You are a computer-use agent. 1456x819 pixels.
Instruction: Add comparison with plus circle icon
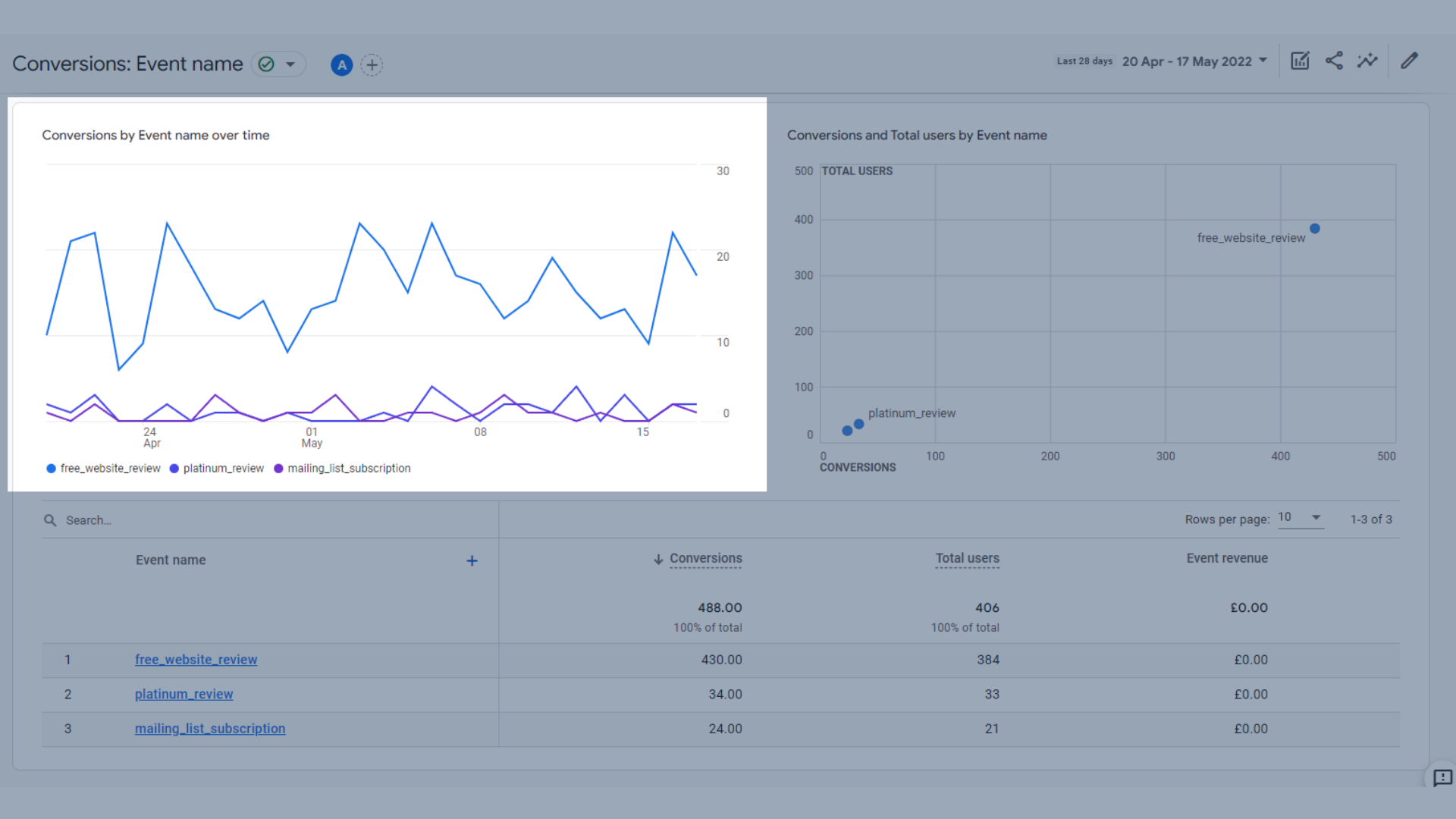[372, 65]
